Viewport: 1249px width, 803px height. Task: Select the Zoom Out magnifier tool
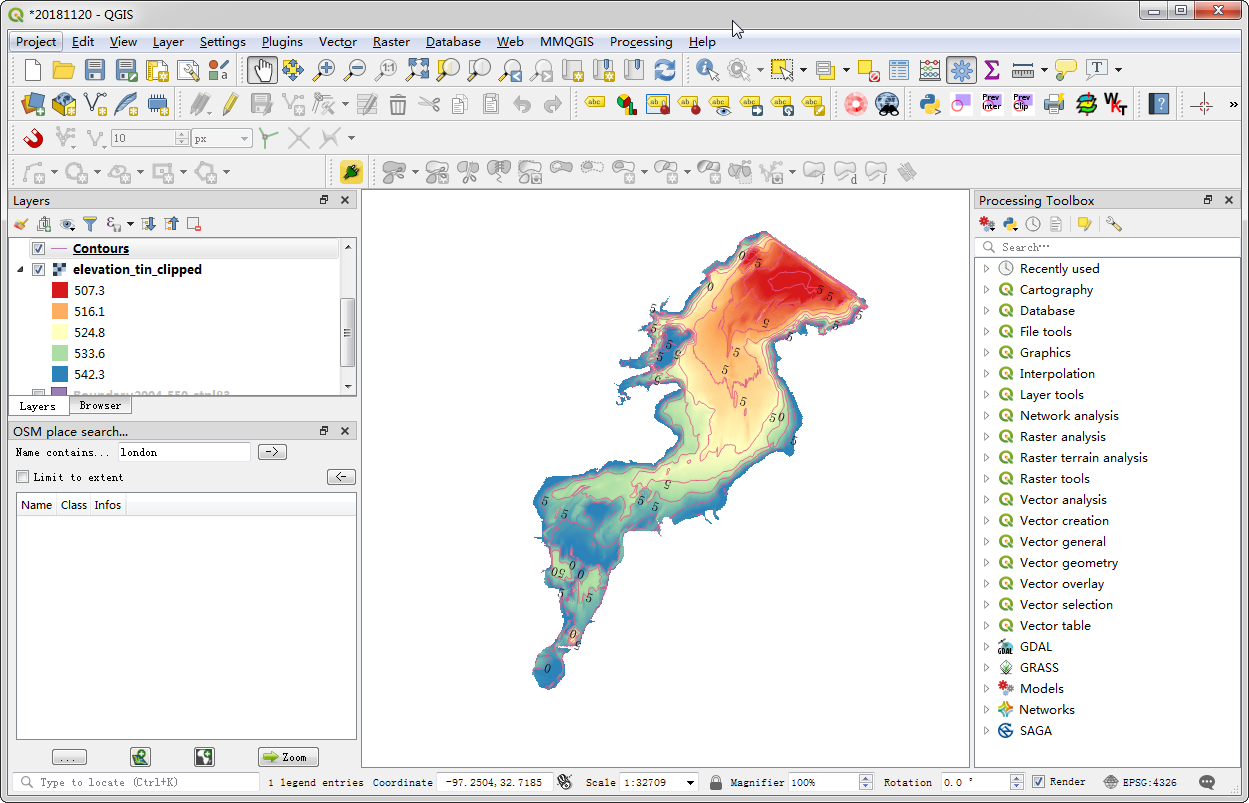point(354,69)
